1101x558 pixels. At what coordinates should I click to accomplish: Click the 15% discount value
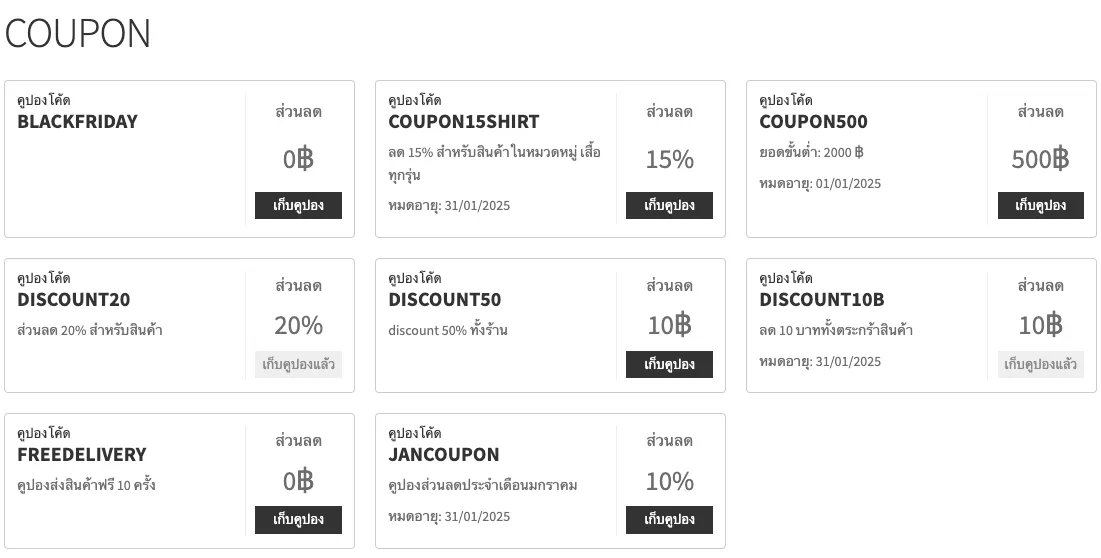coord(669,160)
